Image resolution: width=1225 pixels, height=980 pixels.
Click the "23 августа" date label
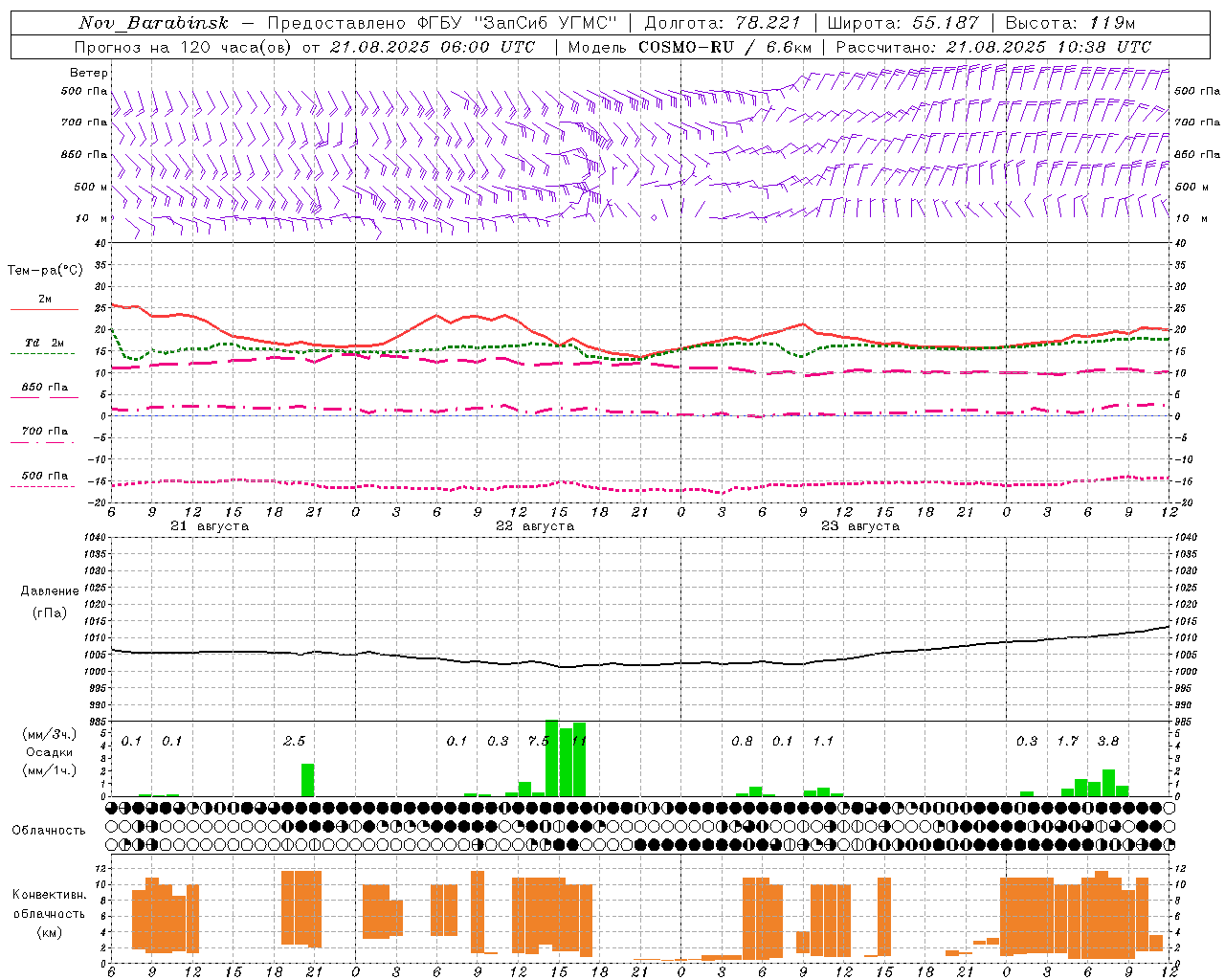coord(860,526)
